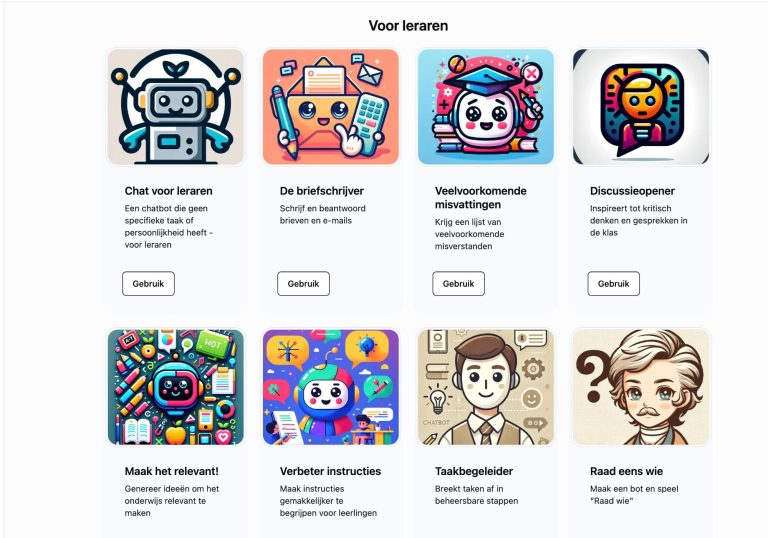
Task: Click the De briefschrijver heading
Action: coord(322,191)
